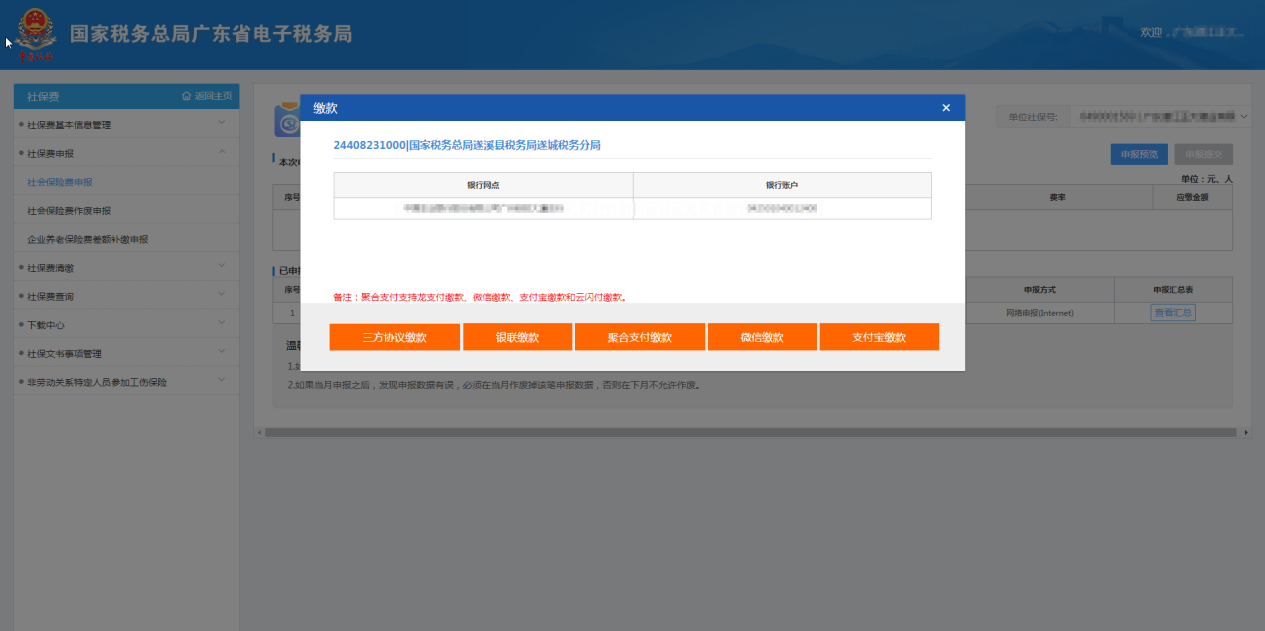Image resolution: width=1265 pixels, height=631 pixels.
Task: Pay using 支付宝缴款 button
Action: [879, 337]
